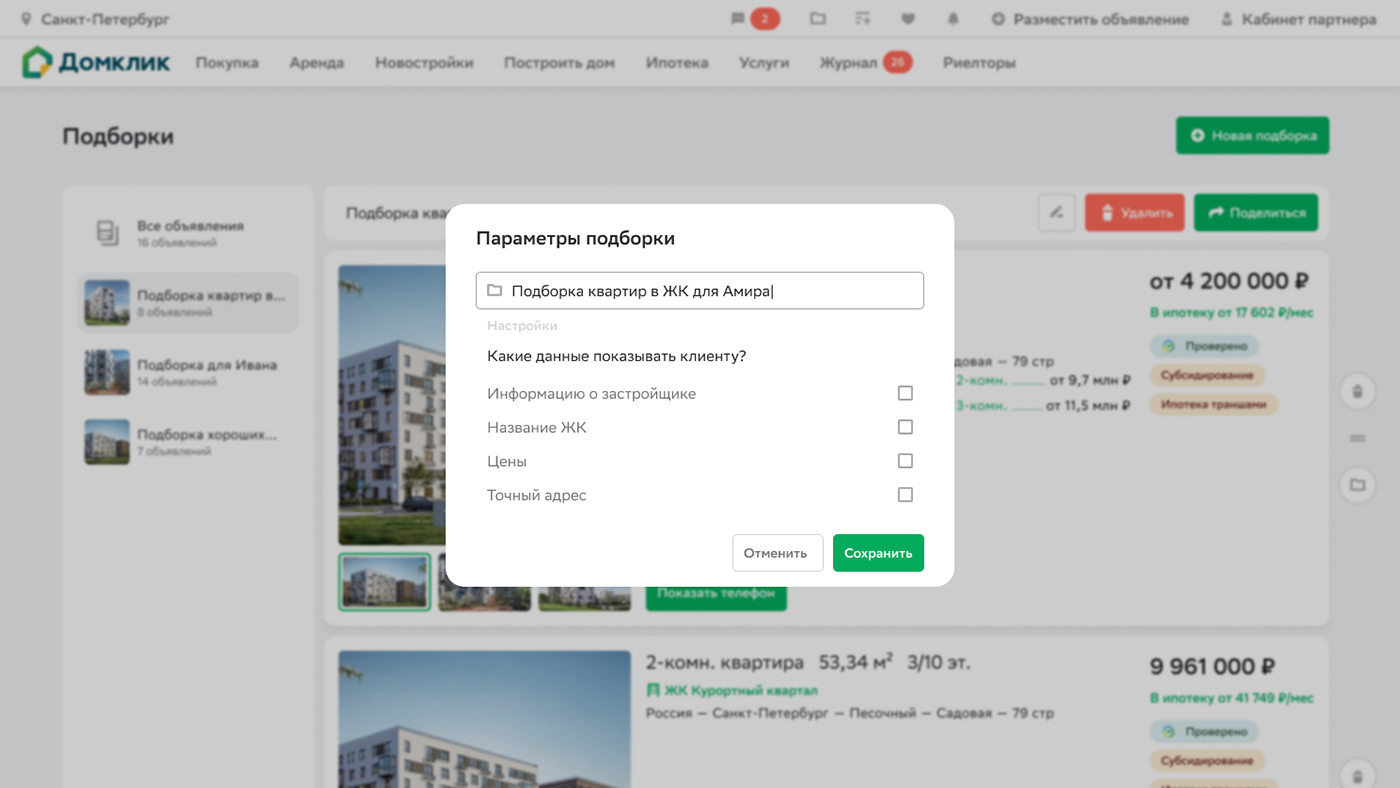The image size is (1400, 788).
Task: Click the pencil edit icon for the collection
Action: (x=1056, y=212)
